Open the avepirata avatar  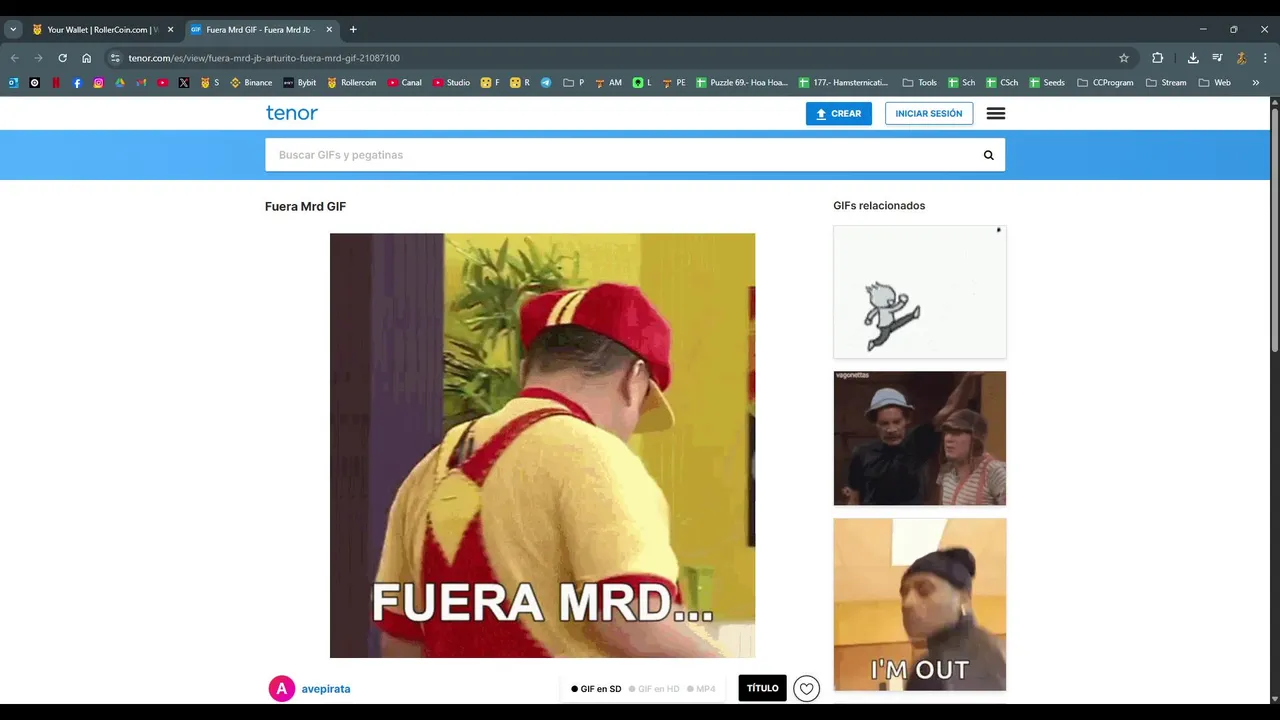(282, 688)
